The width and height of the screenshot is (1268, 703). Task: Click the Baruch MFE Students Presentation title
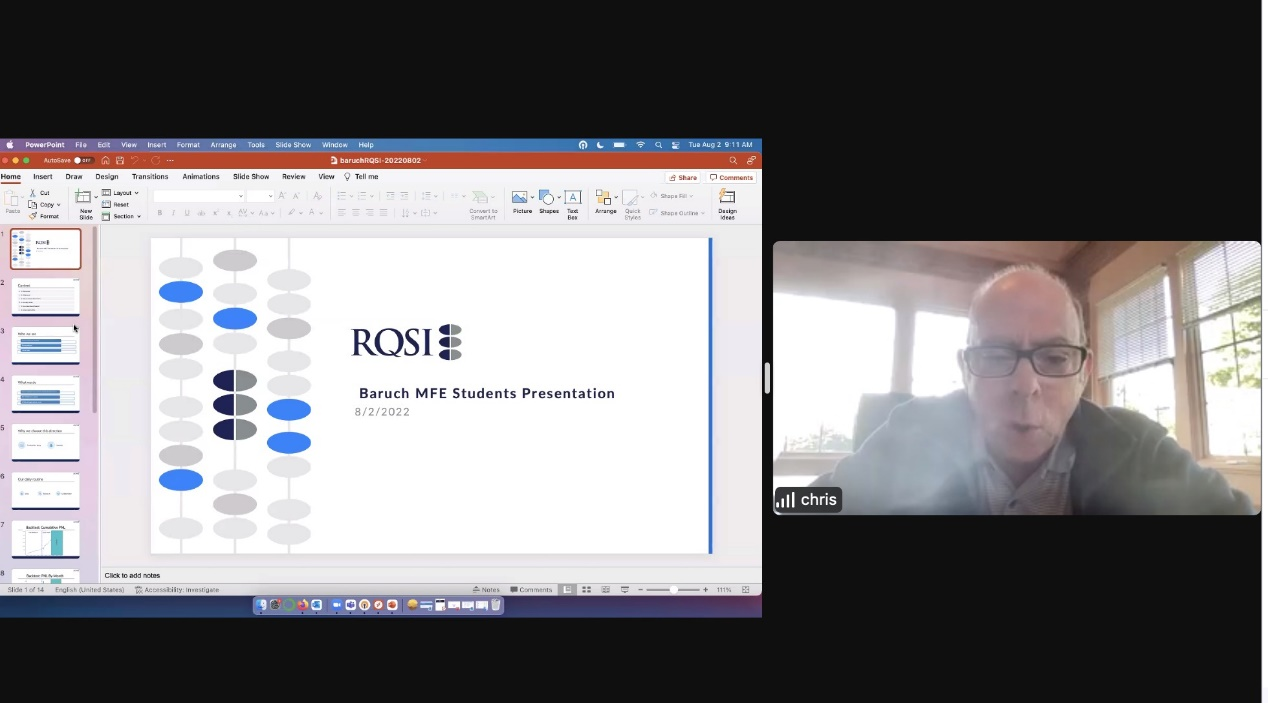pos(487,393)
